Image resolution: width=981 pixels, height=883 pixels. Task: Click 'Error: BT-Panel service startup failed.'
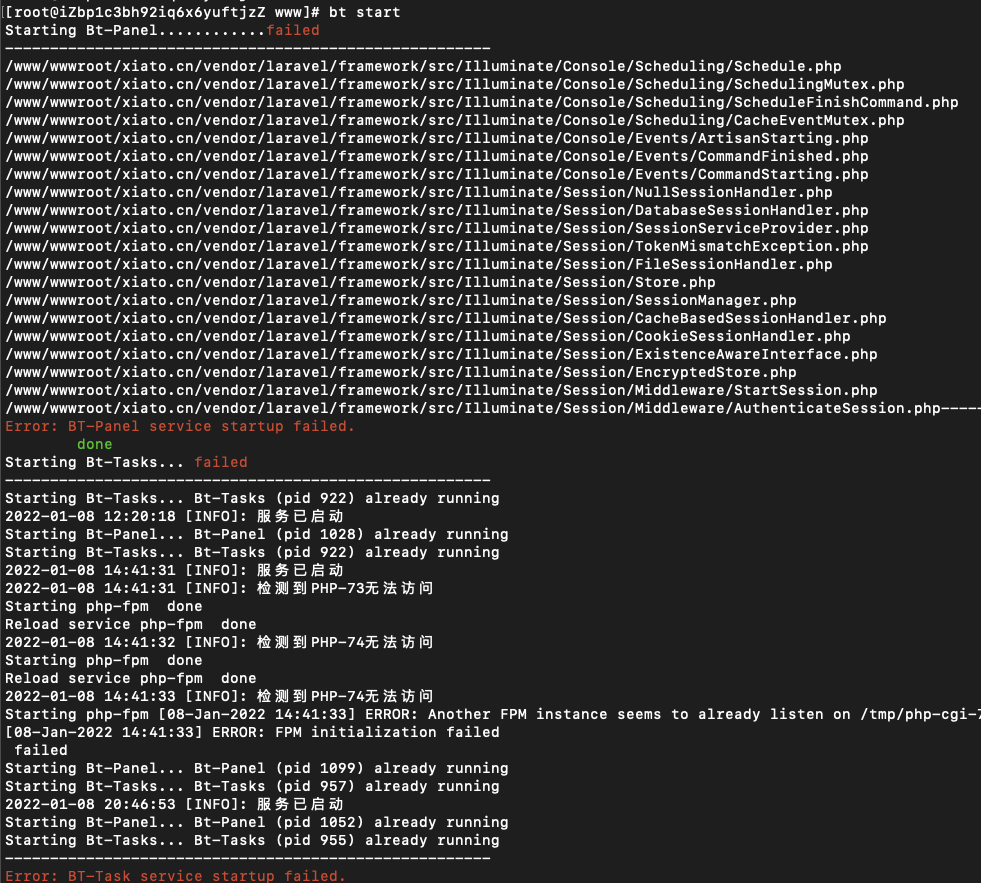[180, 427]
